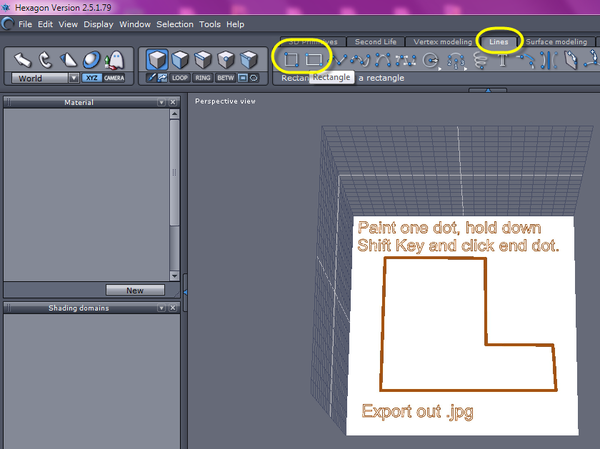
Task: Toggle lasso selection mode
Action: pyautogui.click(x=254, y=78)
